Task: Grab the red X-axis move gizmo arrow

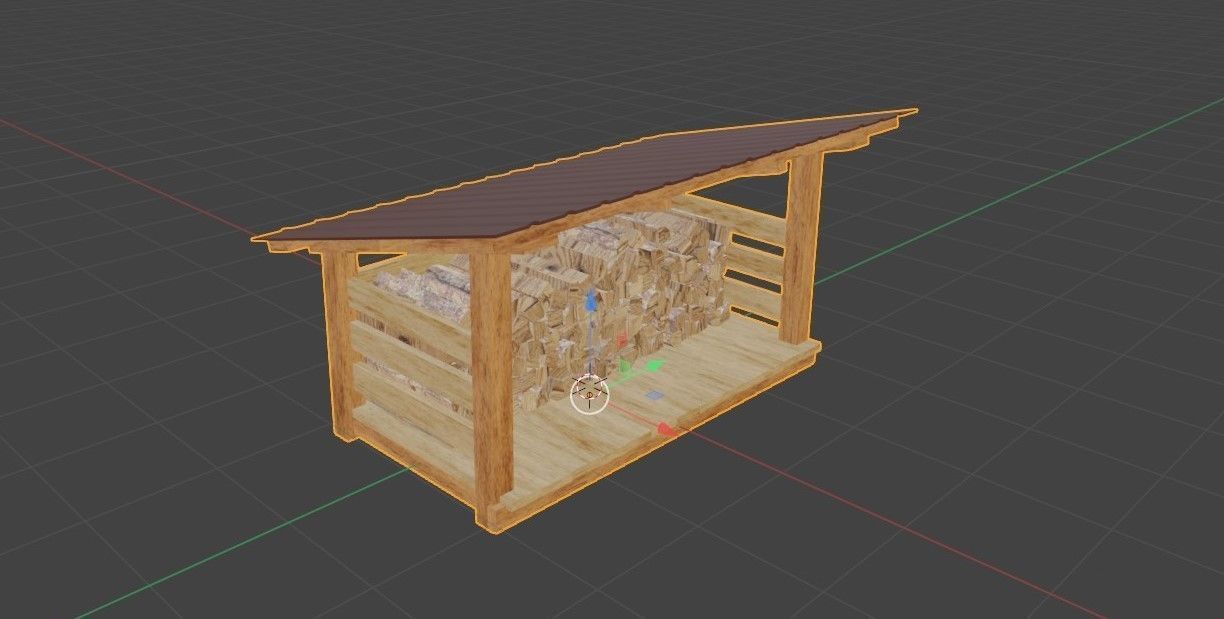Action: pos(666,428)
